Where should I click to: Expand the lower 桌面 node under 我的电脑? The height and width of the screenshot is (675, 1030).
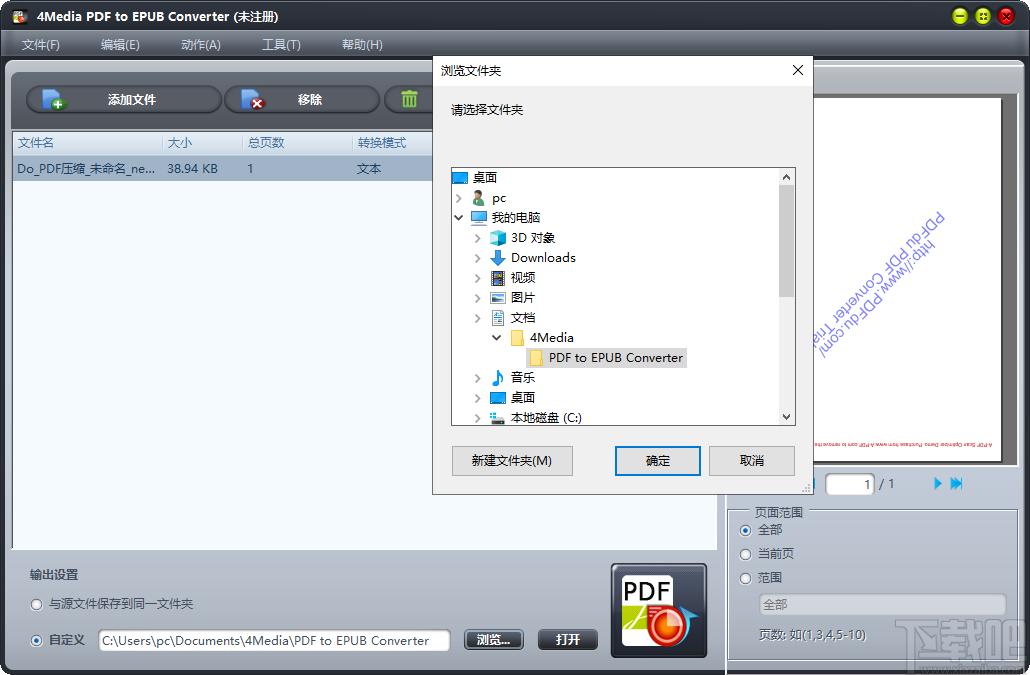(478, 398)
